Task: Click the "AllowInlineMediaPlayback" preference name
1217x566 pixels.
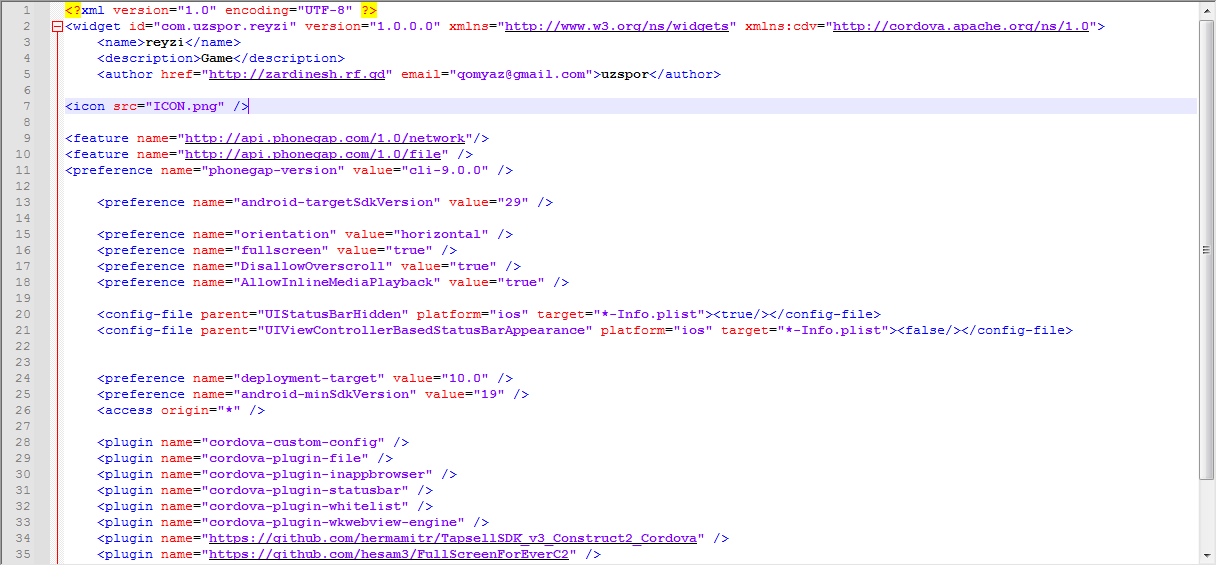Action: click(x=337, y=282)
